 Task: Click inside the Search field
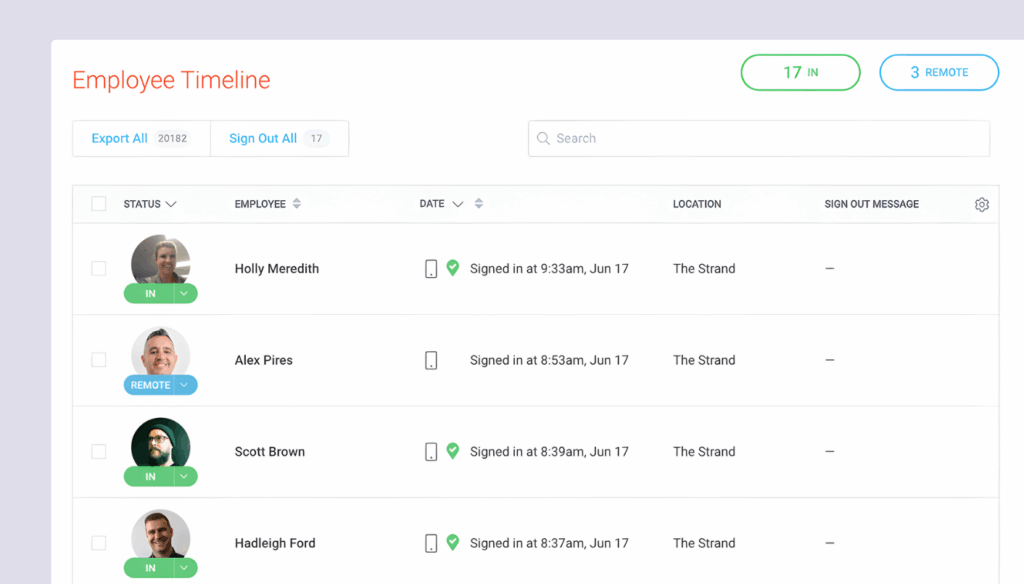[x=700, y=138]
